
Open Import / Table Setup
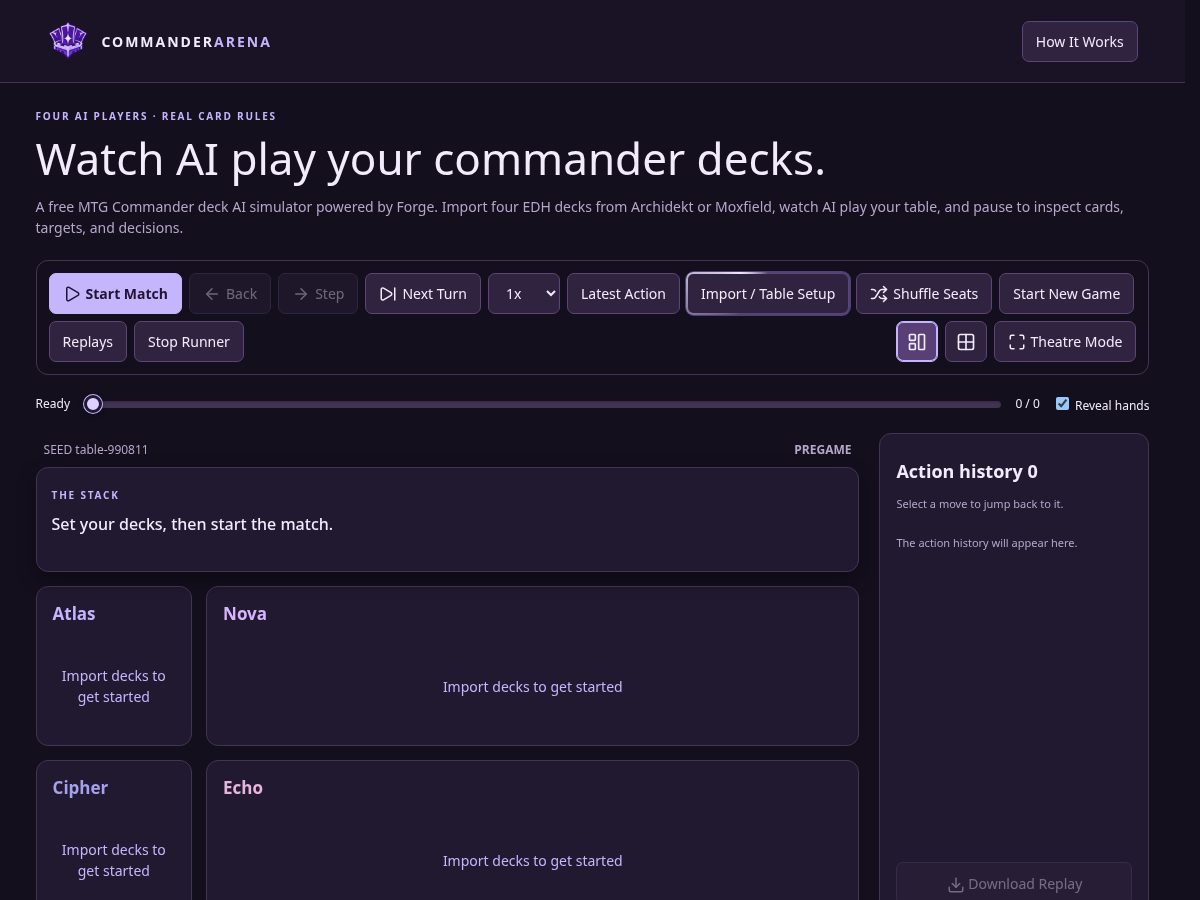coord(768,294)
